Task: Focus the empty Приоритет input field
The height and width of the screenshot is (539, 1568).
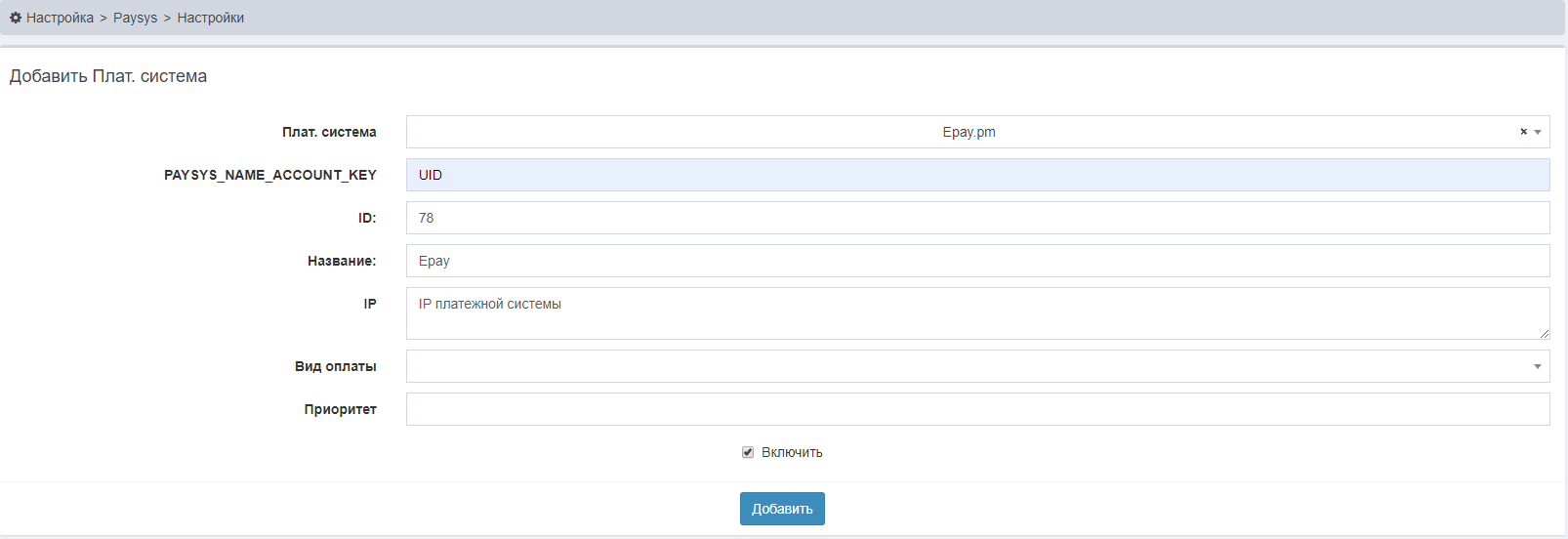Action: pos(977,409)
